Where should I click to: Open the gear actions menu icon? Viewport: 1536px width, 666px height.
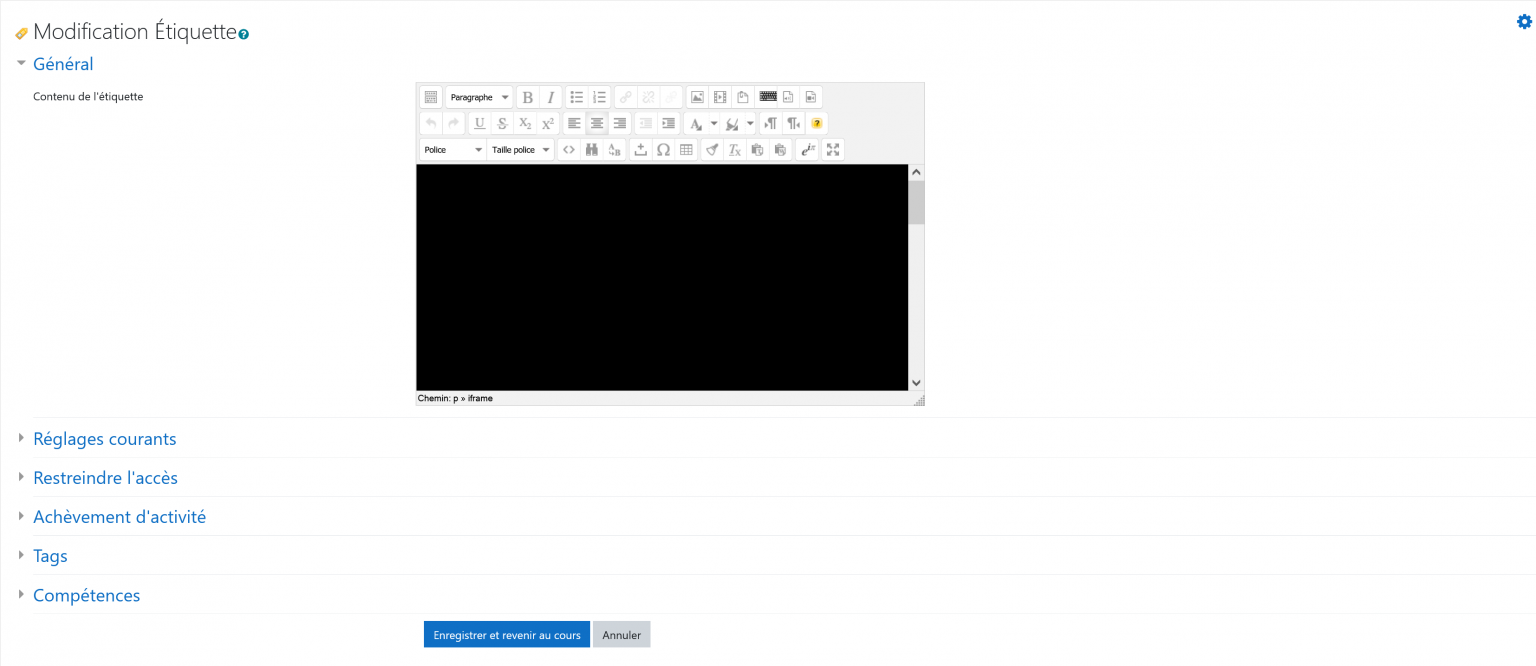pos(1524,21)
